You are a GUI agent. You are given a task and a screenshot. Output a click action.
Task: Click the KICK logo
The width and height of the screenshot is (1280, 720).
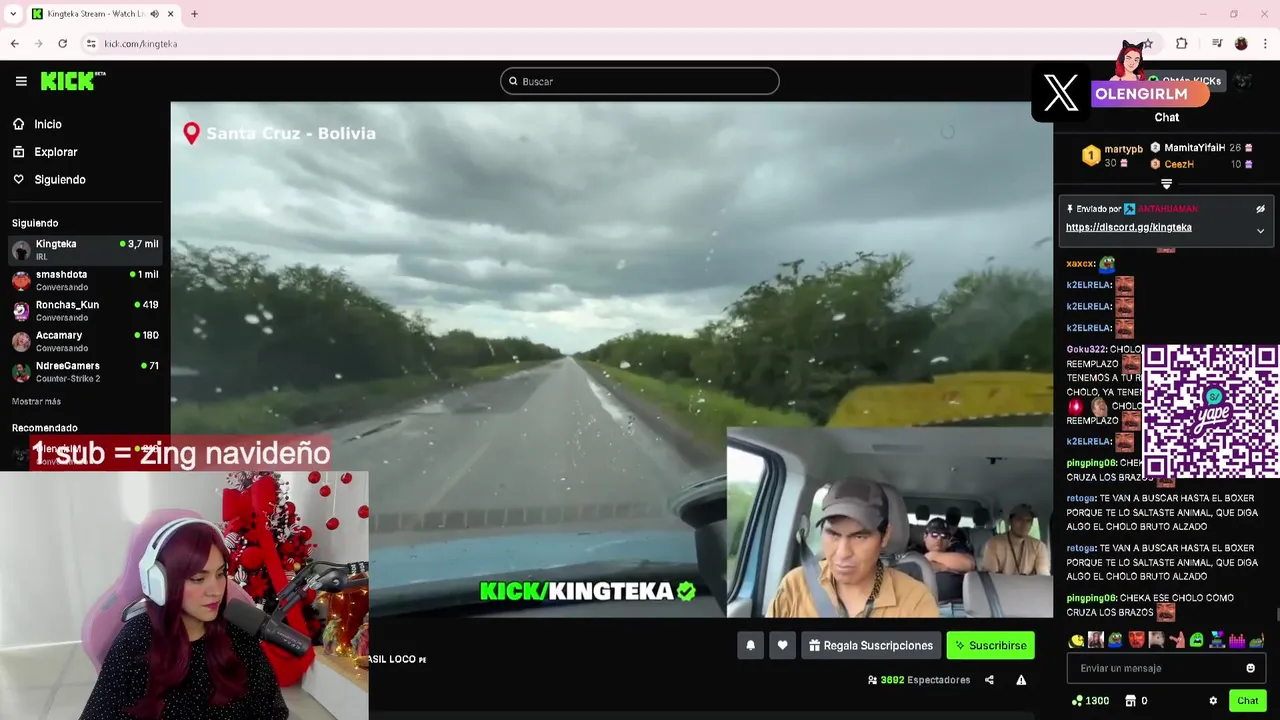[73, 81]
